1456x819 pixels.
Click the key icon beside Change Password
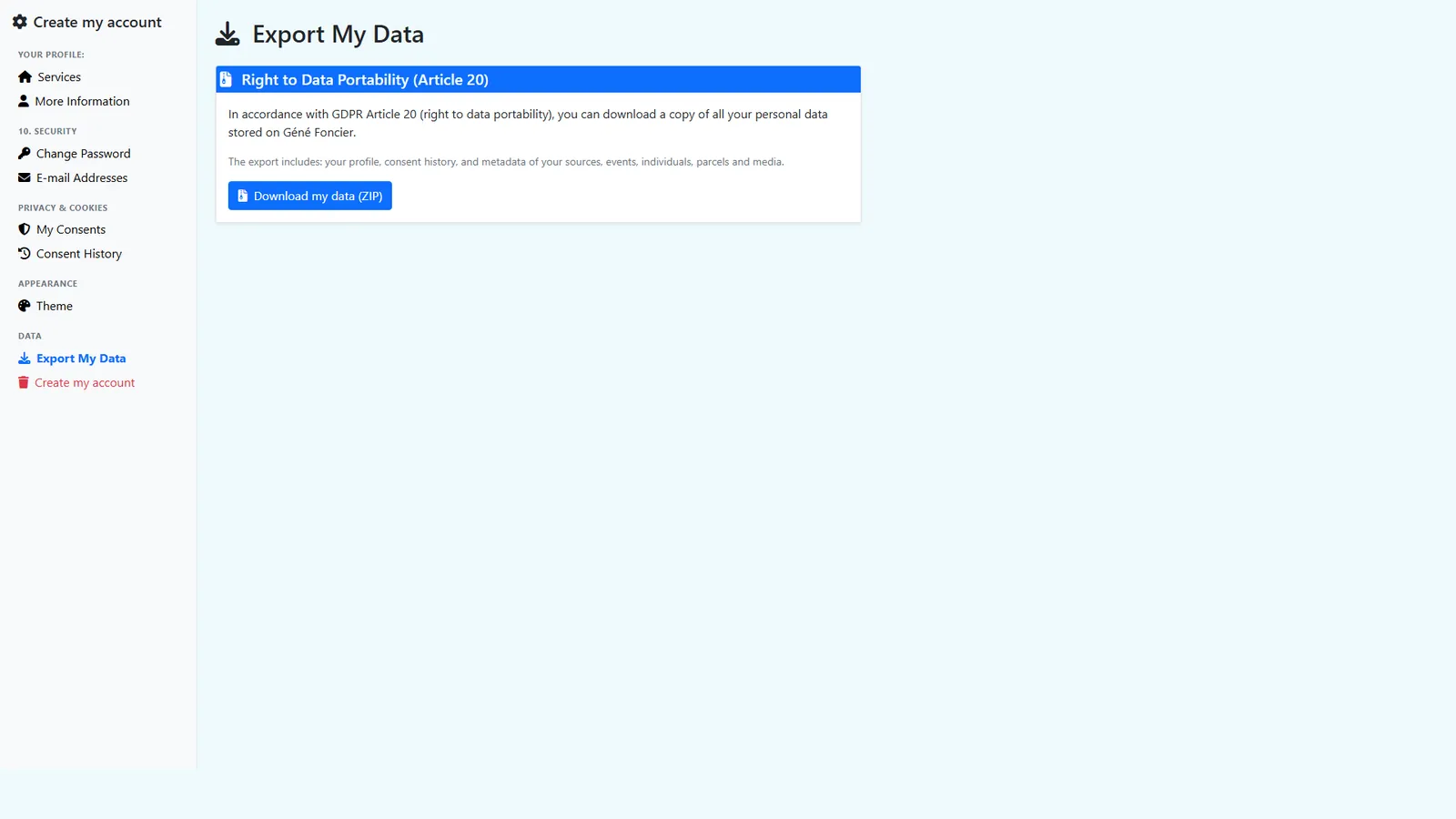[x=25, y=153]
